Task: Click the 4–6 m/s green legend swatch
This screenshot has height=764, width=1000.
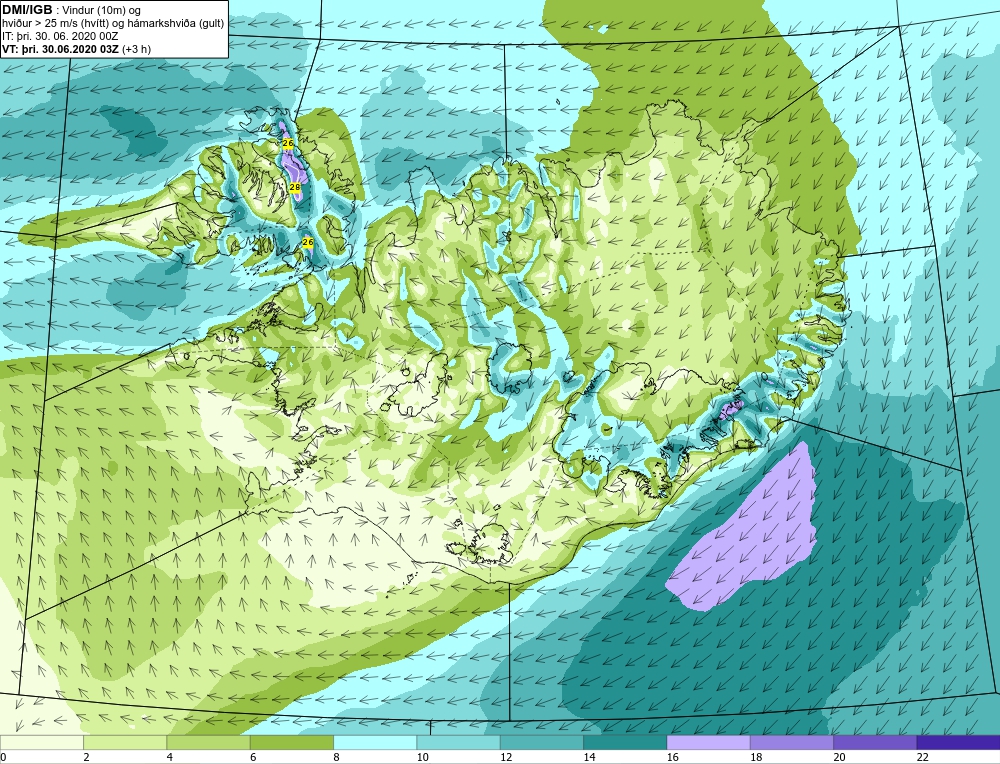Action: (209, 742)
